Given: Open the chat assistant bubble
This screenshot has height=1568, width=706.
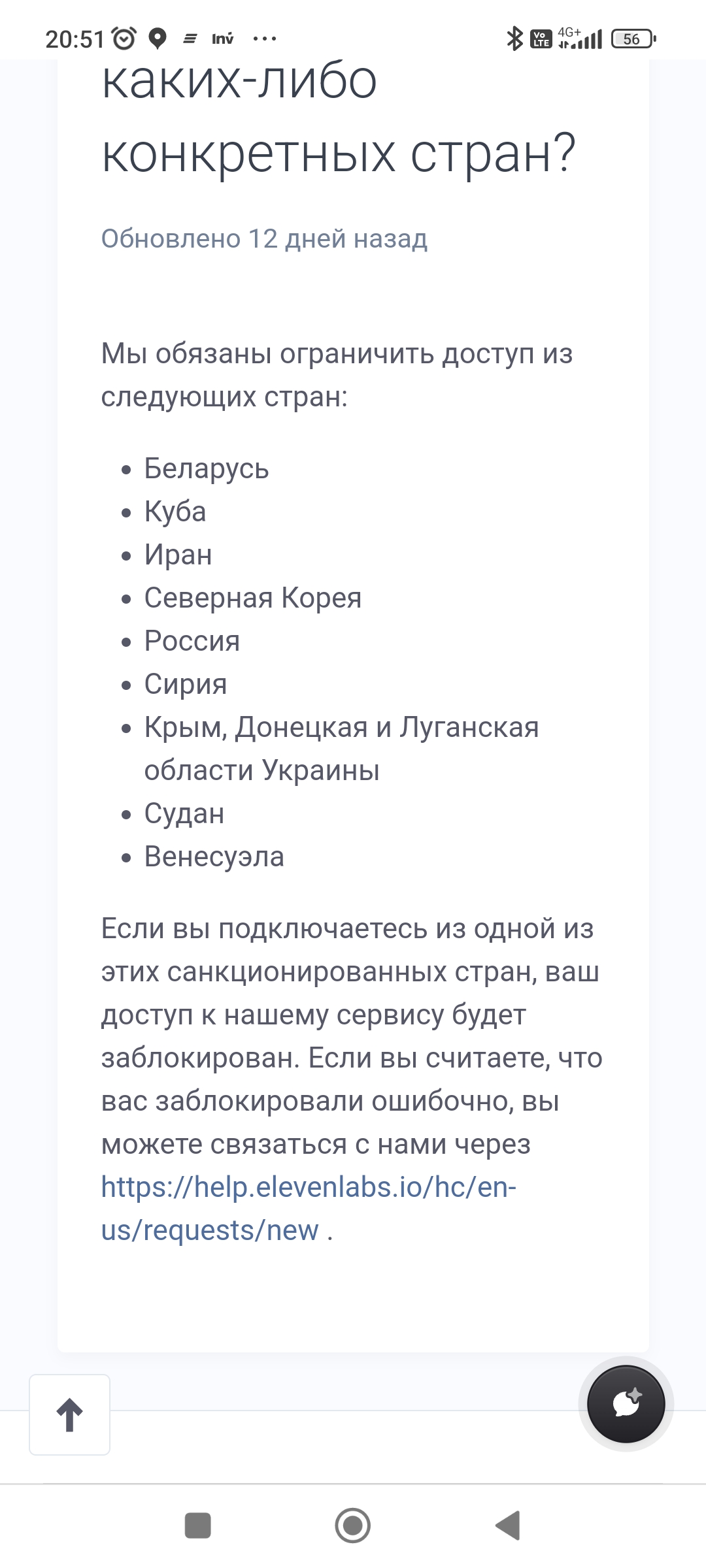Looking at the screenshot, I should click(x=626, y=1403).
